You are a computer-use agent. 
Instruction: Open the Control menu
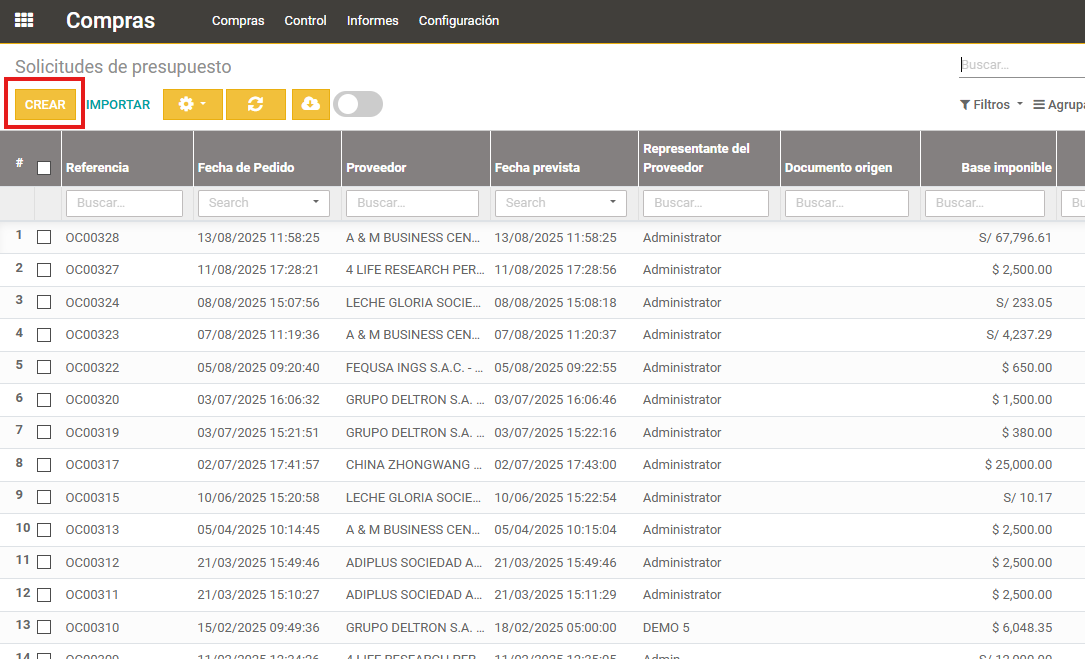pos(305,21)
